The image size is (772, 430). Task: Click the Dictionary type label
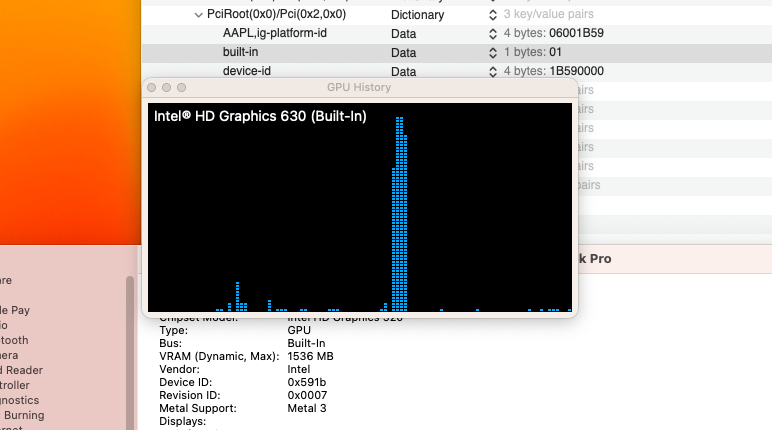(418, 15)
